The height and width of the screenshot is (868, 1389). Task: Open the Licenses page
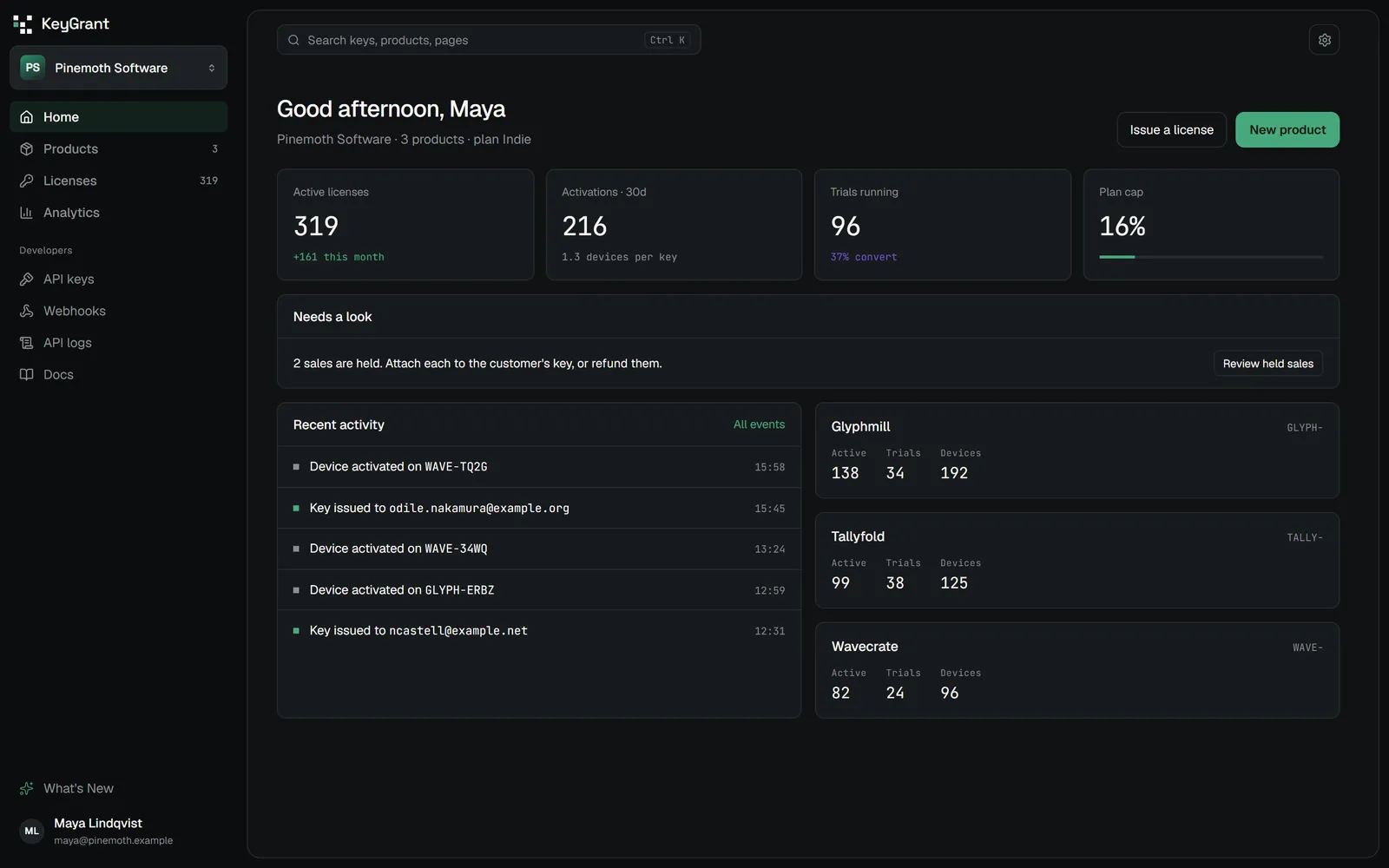coord(118,181)
